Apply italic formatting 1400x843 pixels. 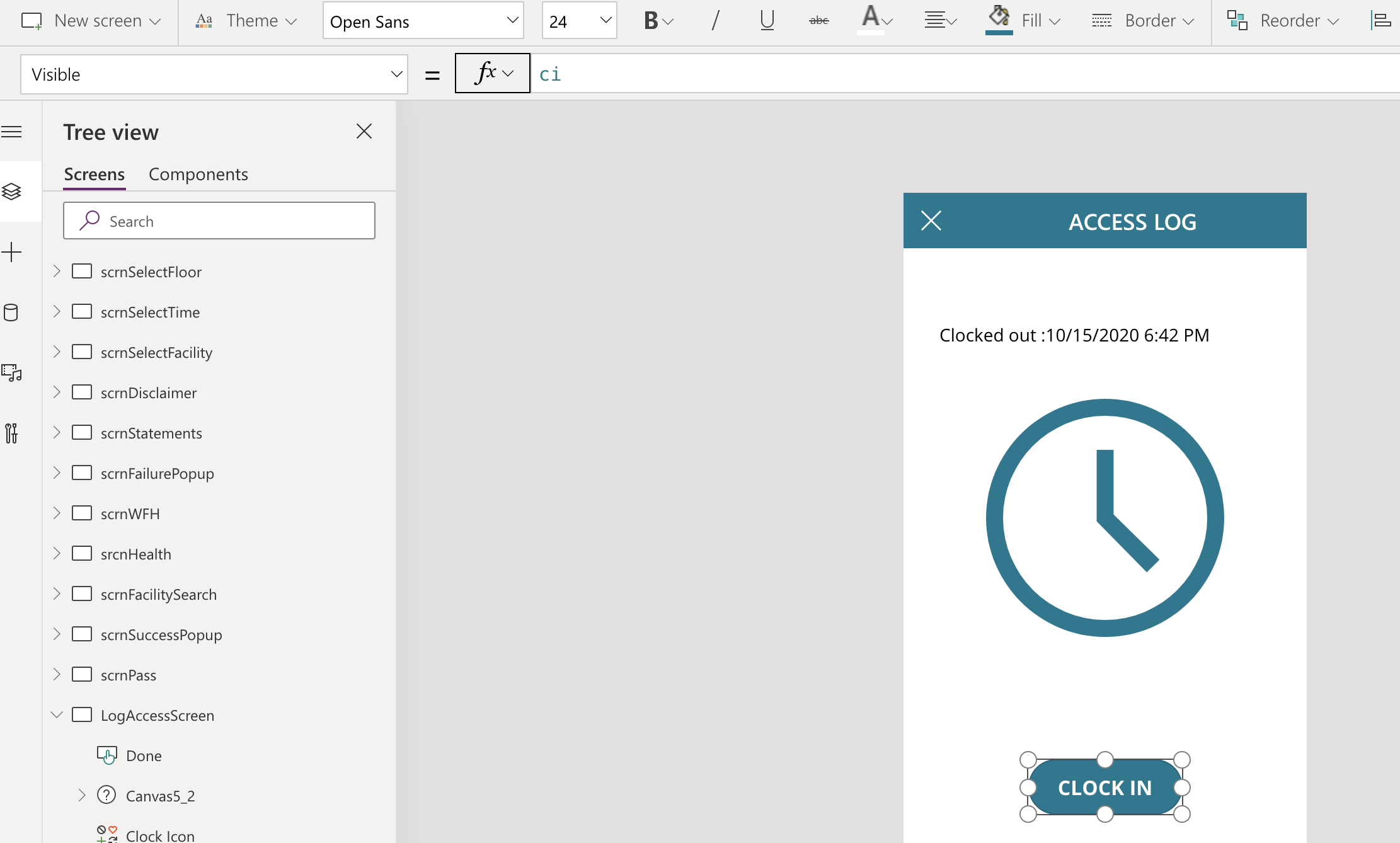[715, 21]
